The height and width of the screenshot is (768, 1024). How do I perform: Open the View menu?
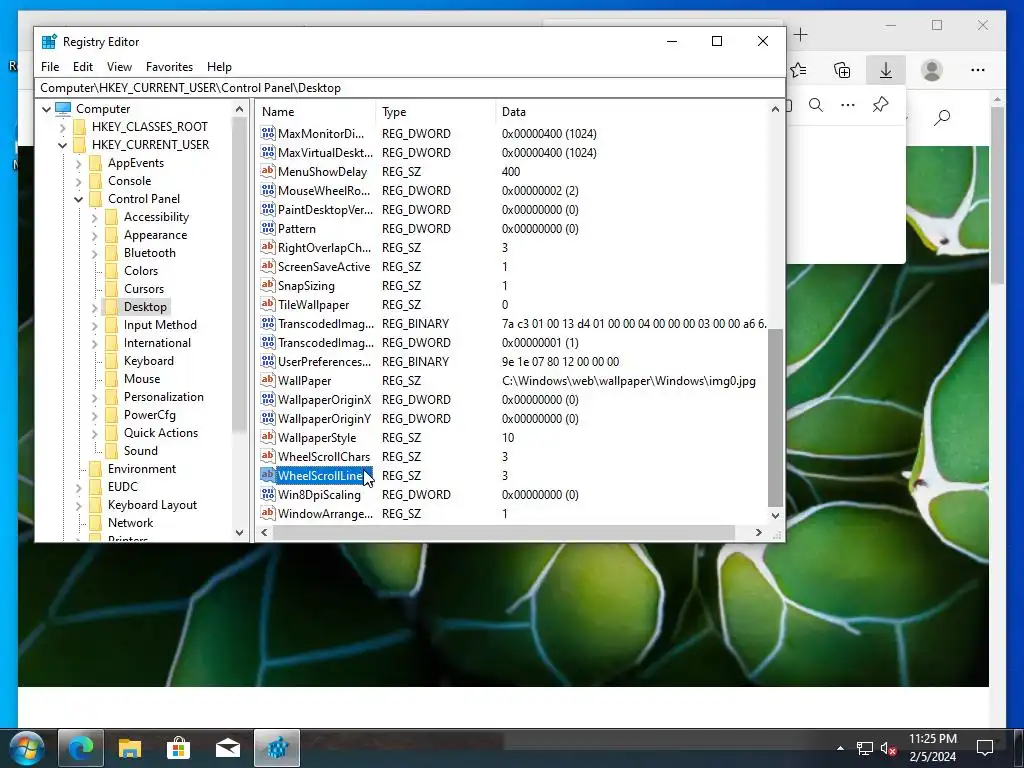coord(119,67)
